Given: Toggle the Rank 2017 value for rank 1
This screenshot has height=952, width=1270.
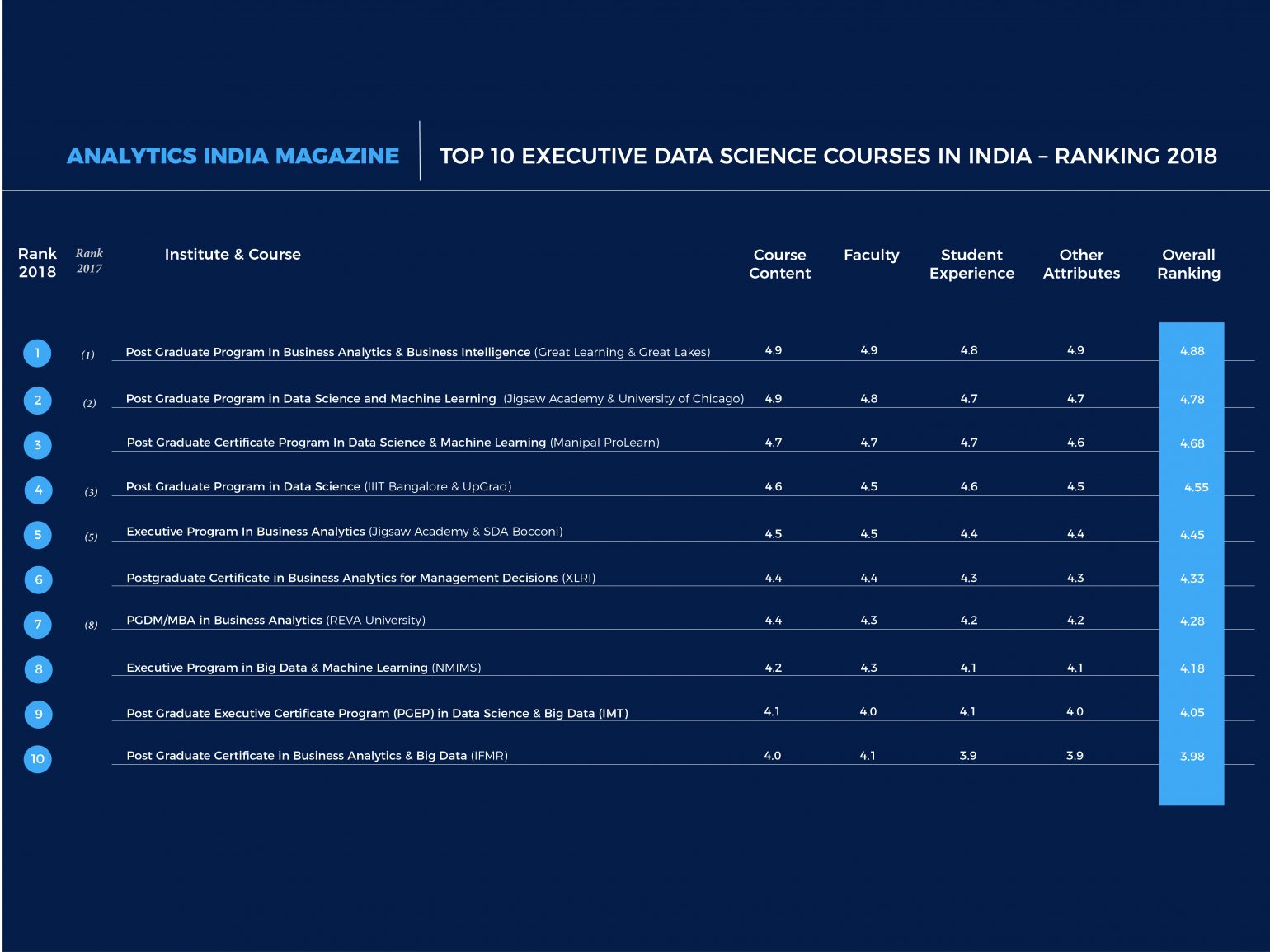Looking at the screenshot, I should (x=89, y=354).
